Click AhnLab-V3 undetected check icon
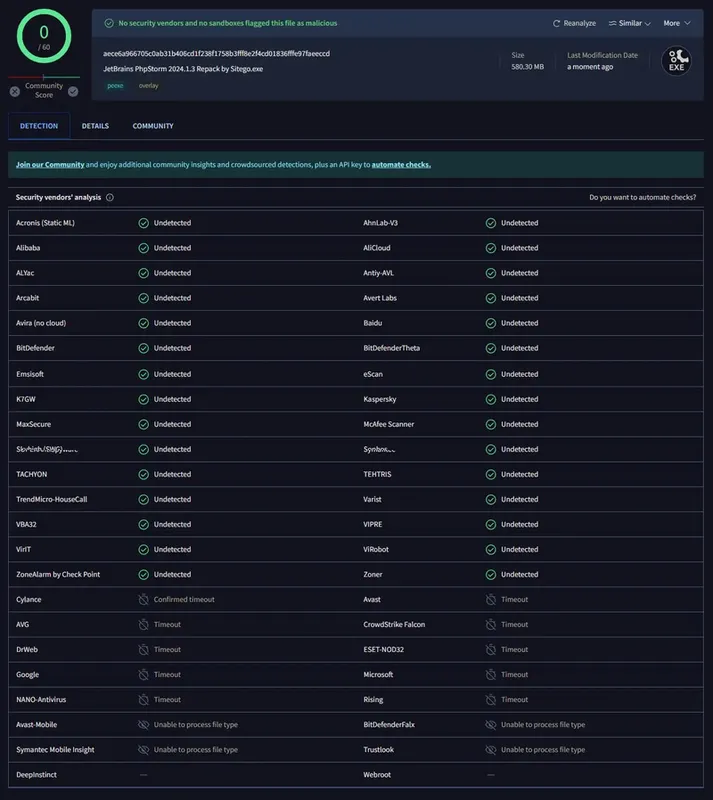This screenshot has height=800, width=713. click(x=490, y=223)
